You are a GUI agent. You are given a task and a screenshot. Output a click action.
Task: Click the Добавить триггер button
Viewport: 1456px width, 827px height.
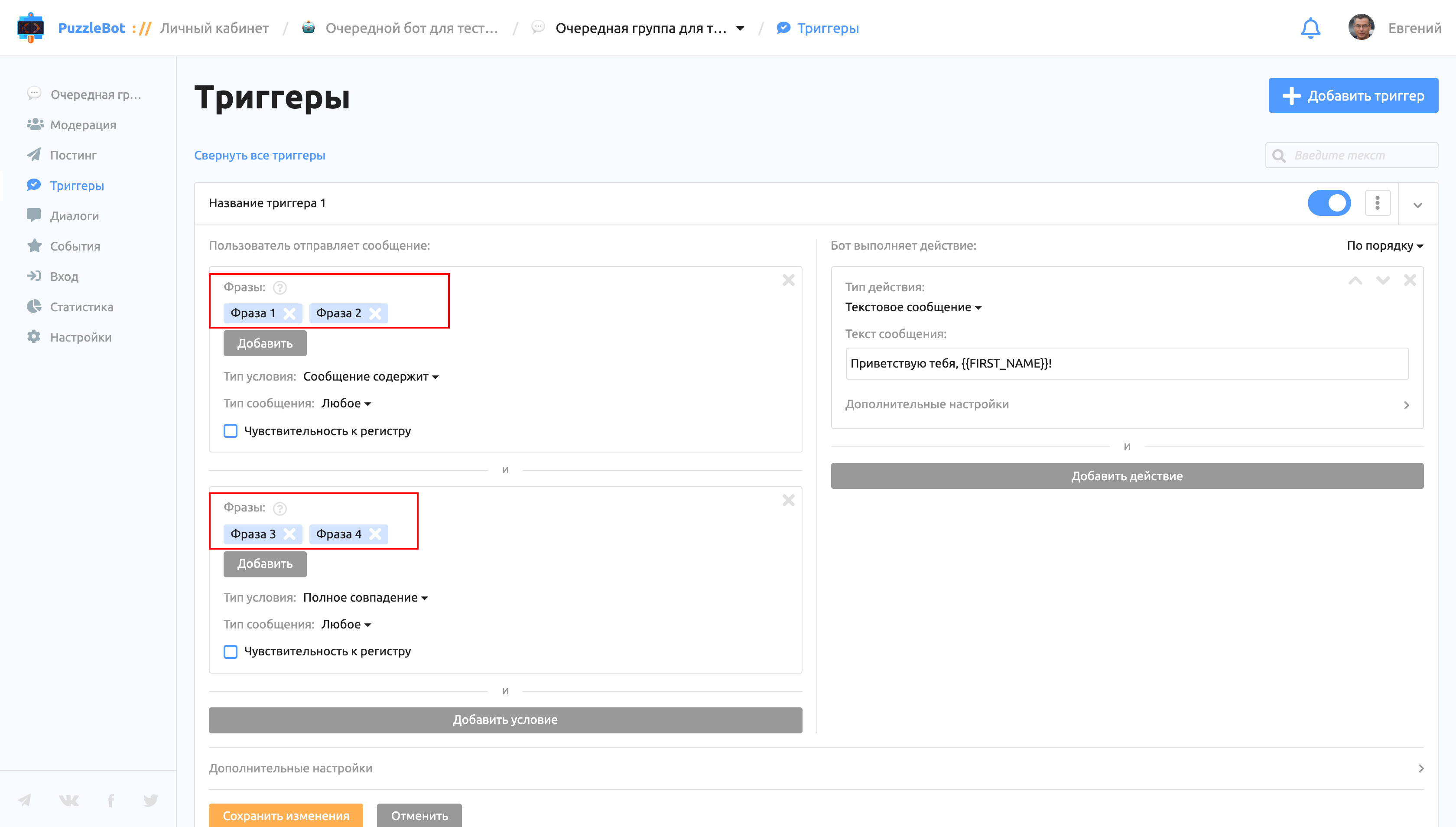coord(1353,95)
